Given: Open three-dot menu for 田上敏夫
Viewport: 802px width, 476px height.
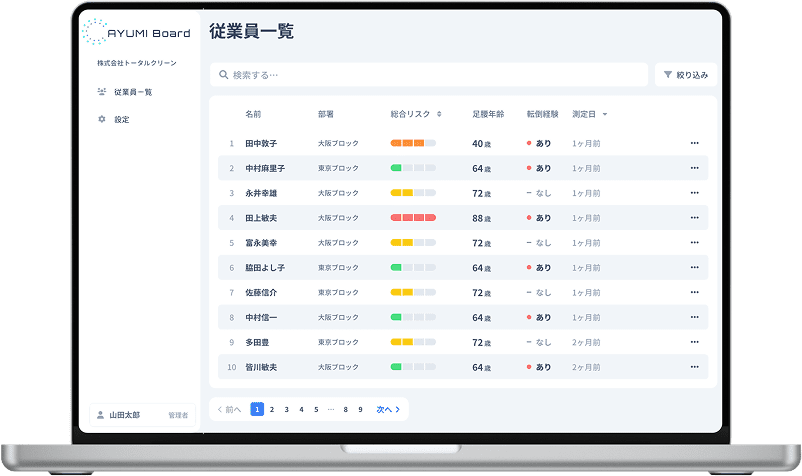Looking at the screenshot, I should point(694,218).
